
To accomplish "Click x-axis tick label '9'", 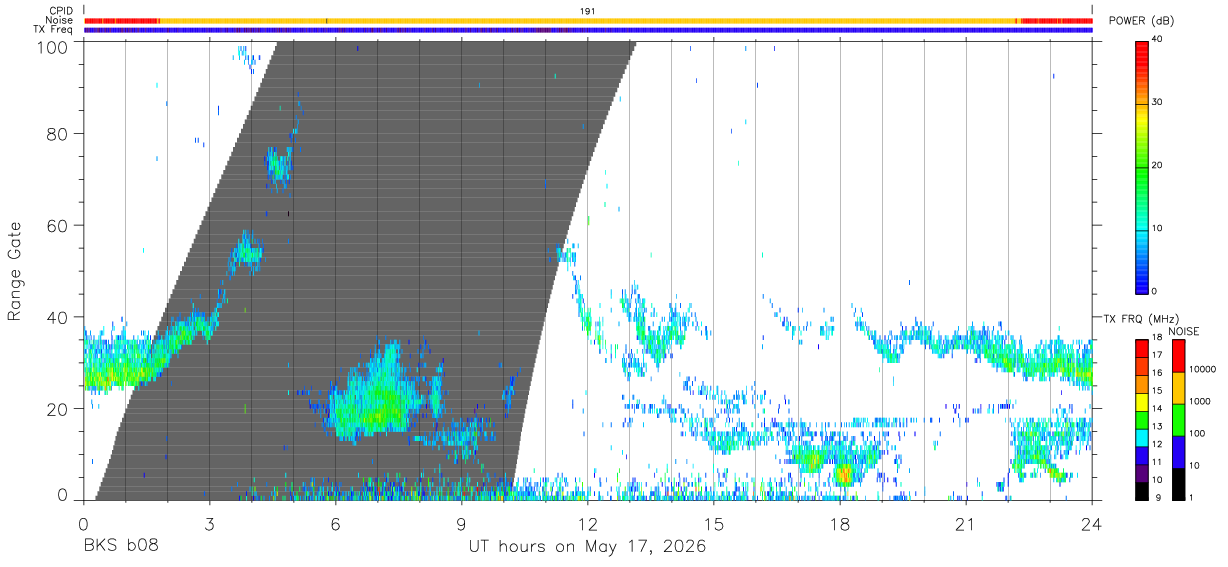I will coord(461,524).
